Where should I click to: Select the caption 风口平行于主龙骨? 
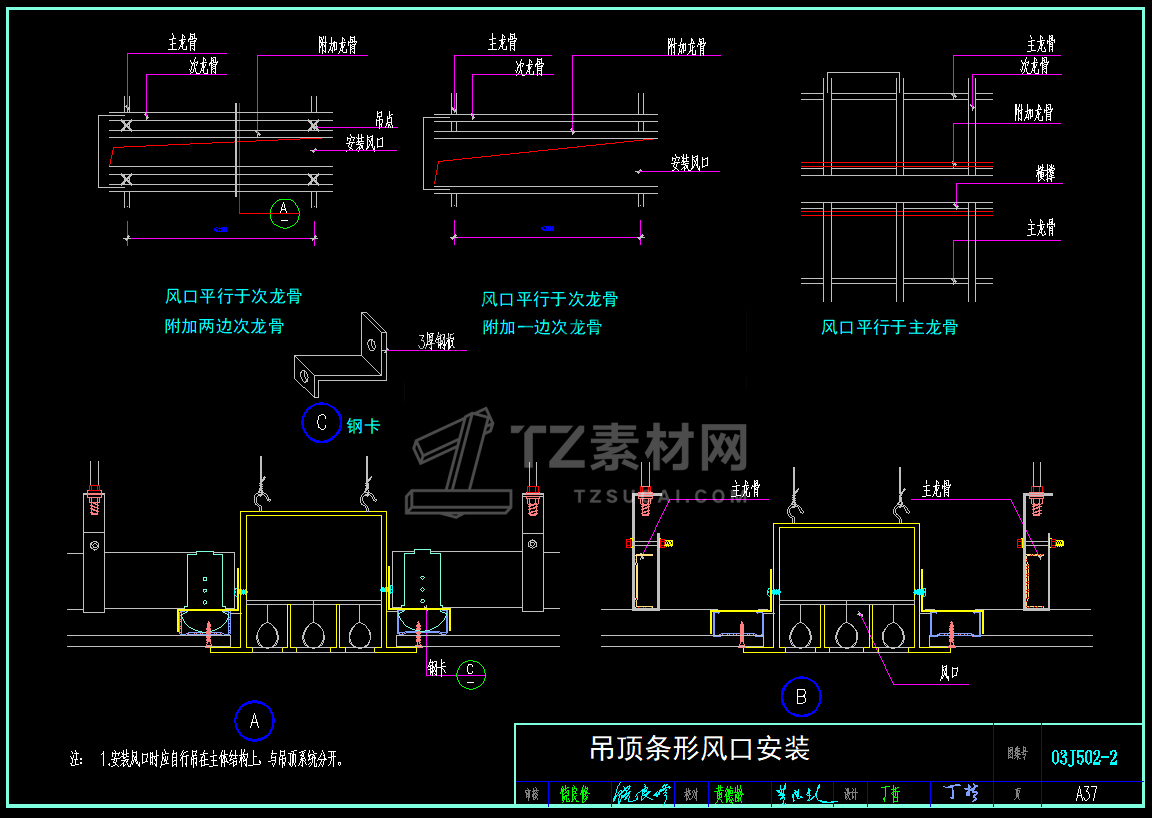pyautogui.click(x=889, y=328)
